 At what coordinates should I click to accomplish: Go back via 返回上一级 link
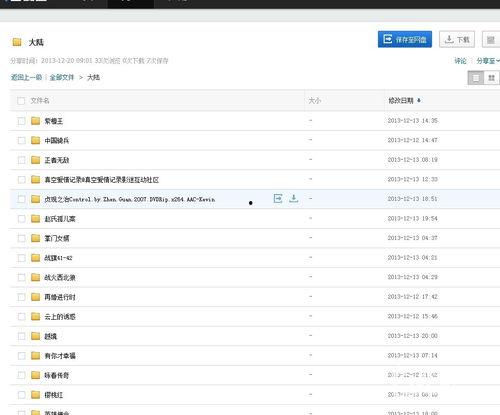[26, 77]
